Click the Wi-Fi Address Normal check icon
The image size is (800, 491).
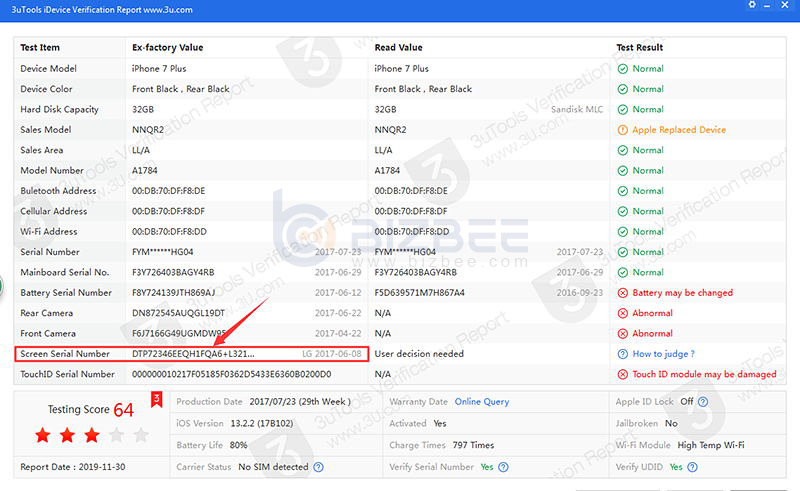(622, 232)
